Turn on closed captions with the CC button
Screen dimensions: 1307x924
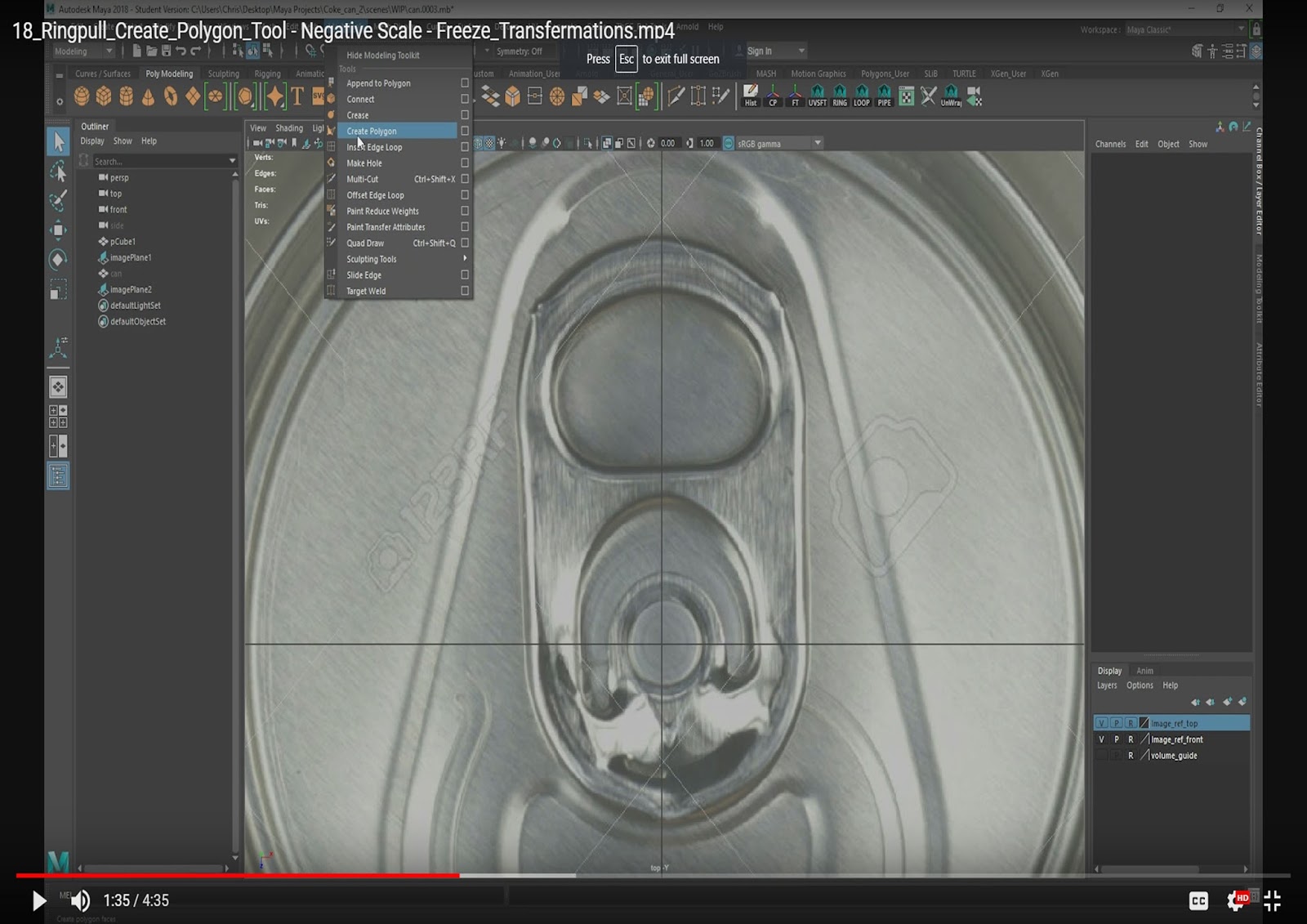[1198, 900]
